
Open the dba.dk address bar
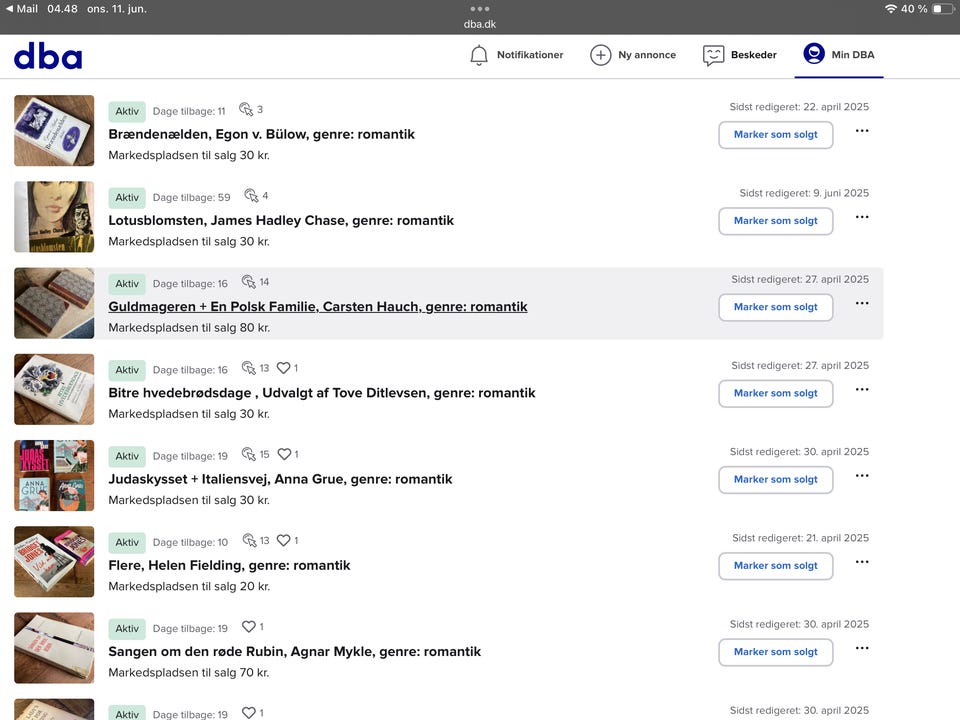[x=480, y=24]
